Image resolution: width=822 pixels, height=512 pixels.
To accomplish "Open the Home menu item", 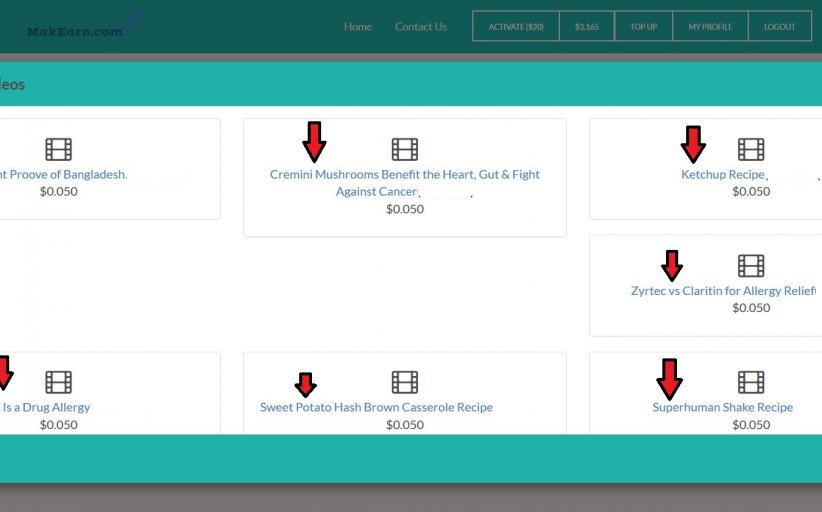I will (358, 27).
